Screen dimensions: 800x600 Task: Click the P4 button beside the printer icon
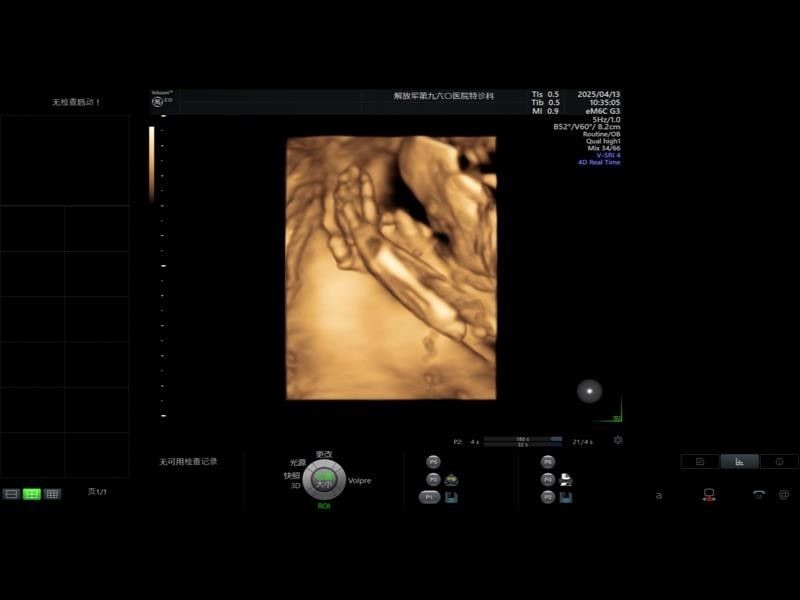click(547, 480)
